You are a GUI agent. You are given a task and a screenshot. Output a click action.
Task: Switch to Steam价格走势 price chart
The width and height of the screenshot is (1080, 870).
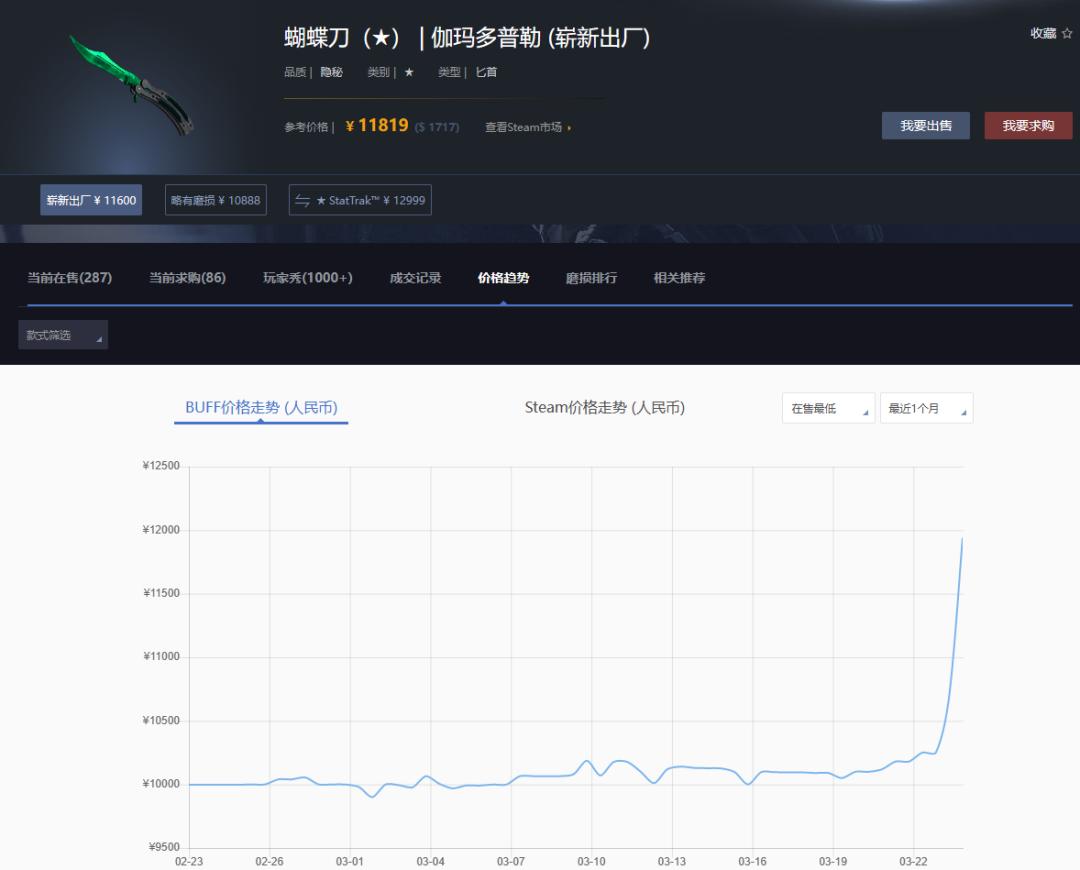tap(606, 407)
